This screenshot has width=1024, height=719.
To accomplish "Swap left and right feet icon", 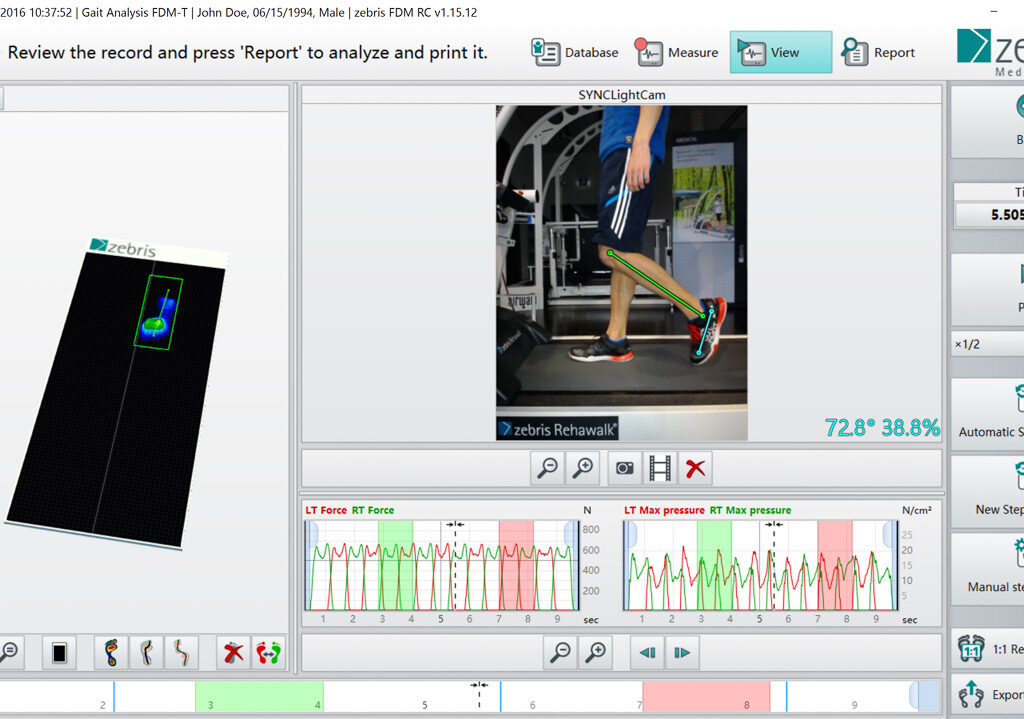I will 268,653.
